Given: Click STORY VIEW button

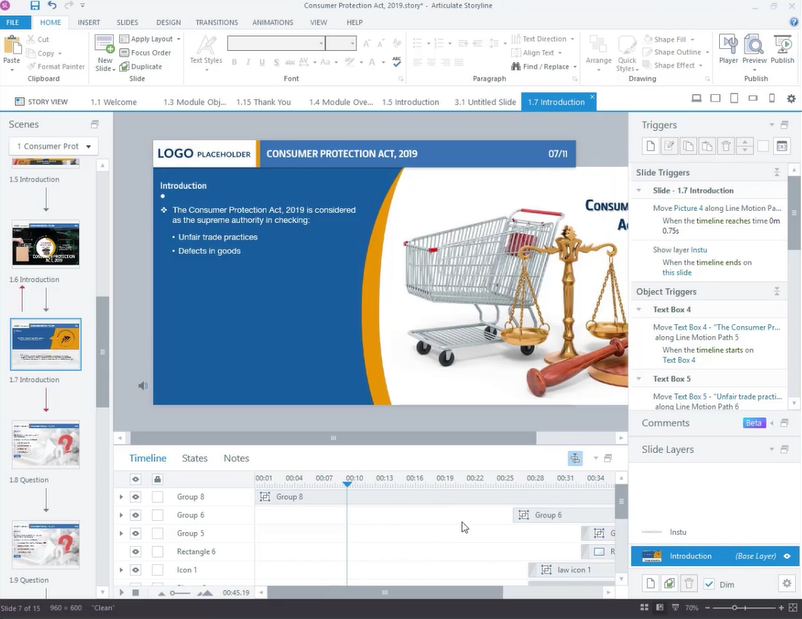Looking at the screenshot, I should pos(41,102).
